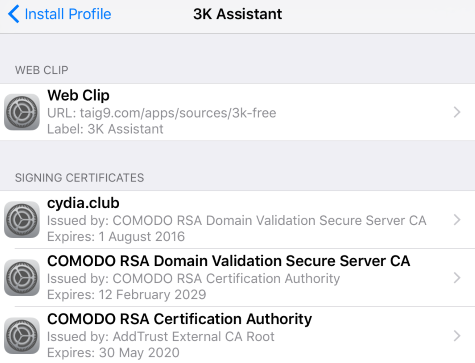Viewport: 475px width, 363px height.
Task: Click the 3K Assistant page title
Action: click(x=238, y=14)
